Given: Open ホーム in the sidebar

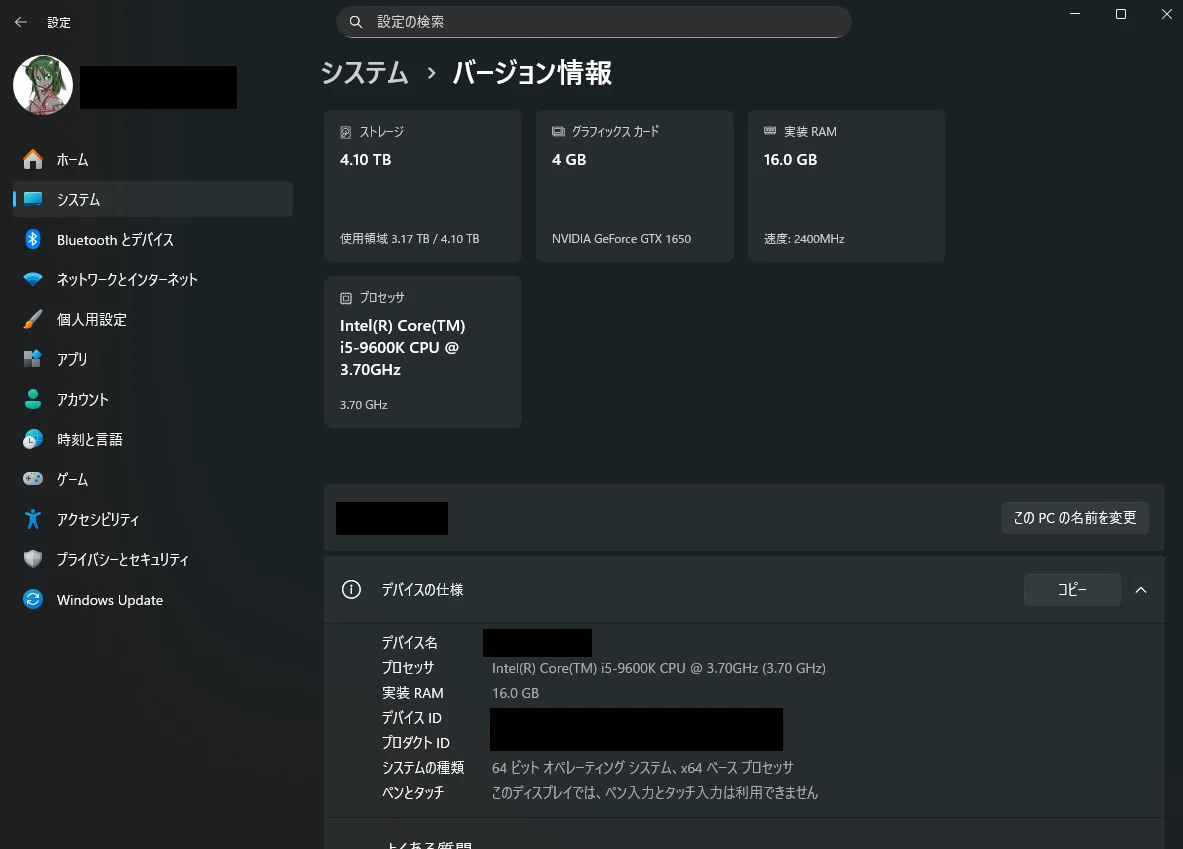Looking at the screenshot, I should 152,159.
